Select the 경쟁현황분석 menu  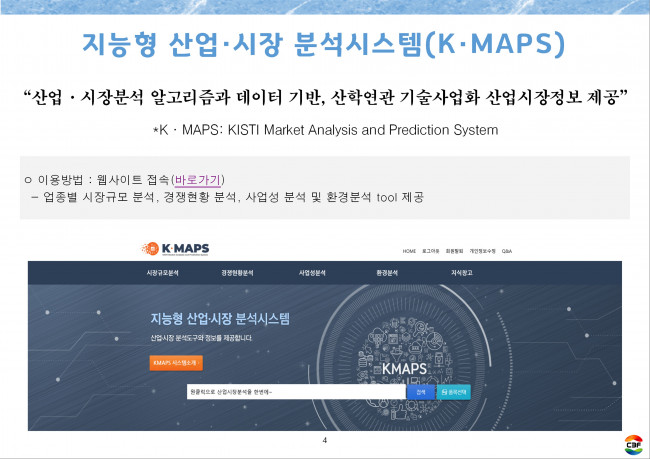tap(237, 273)
